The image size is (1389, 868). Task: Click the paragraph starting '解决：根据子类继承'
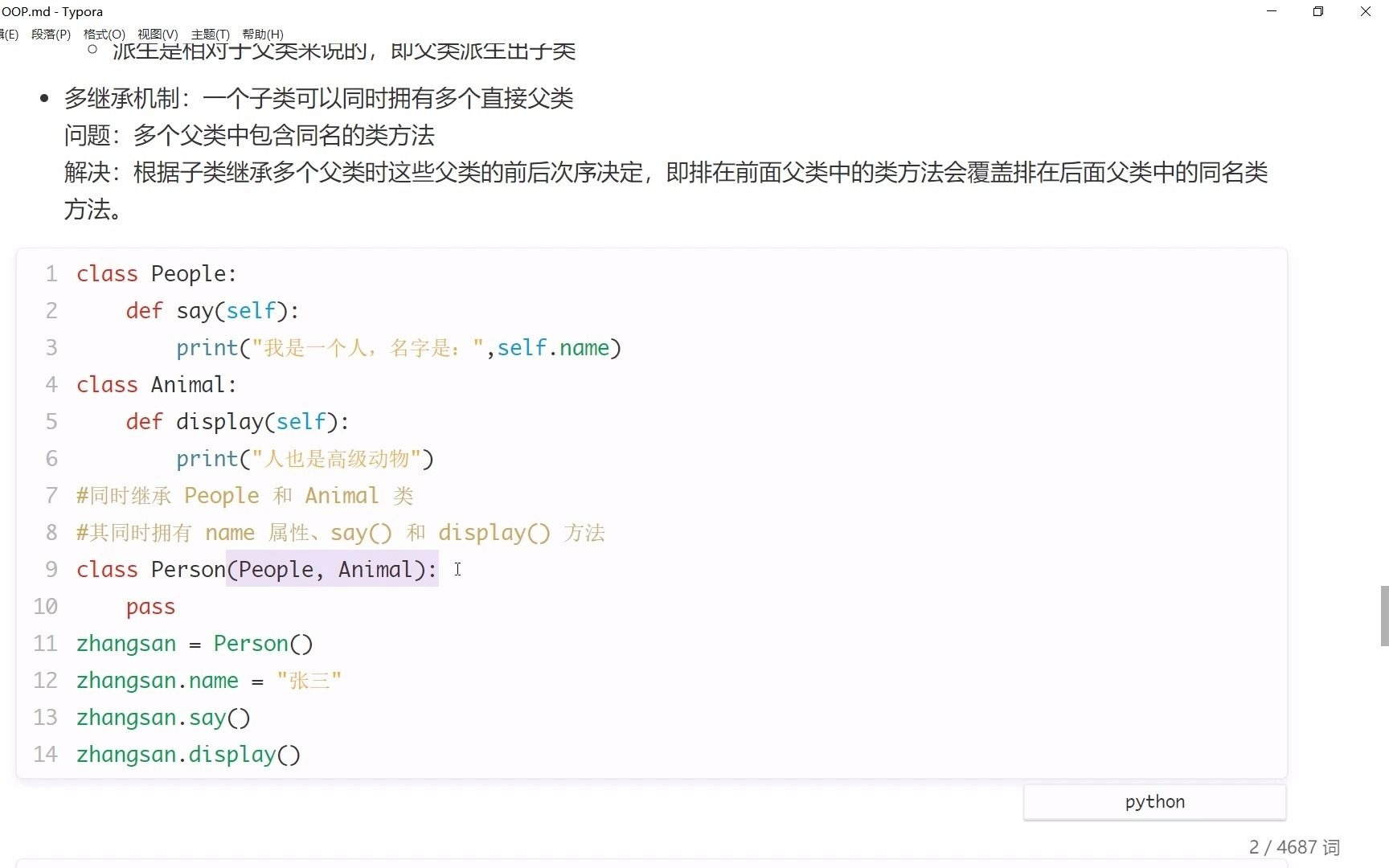tap(666, 190)
